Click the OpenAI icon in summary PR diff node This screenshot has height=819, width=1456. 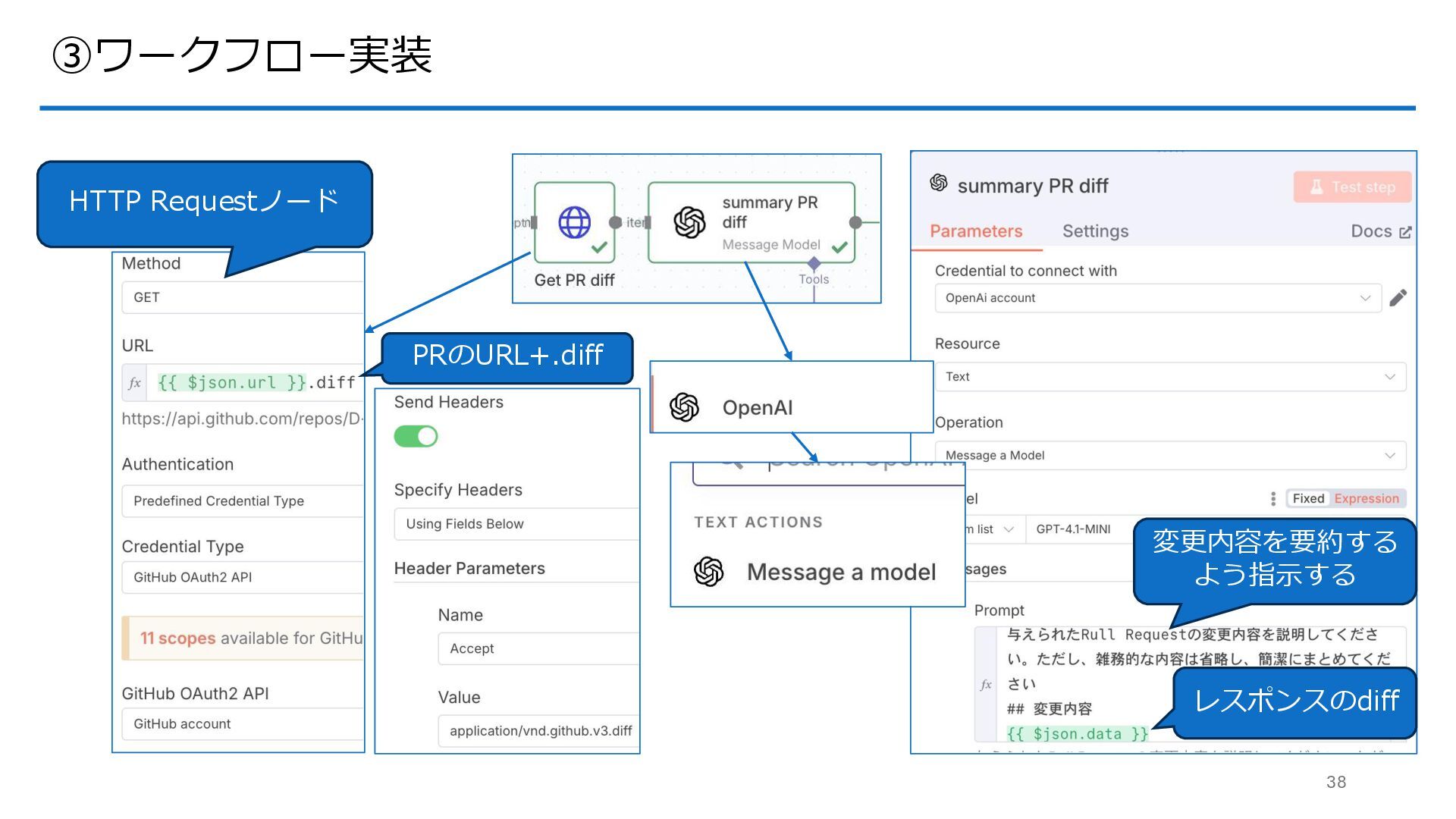689,223
